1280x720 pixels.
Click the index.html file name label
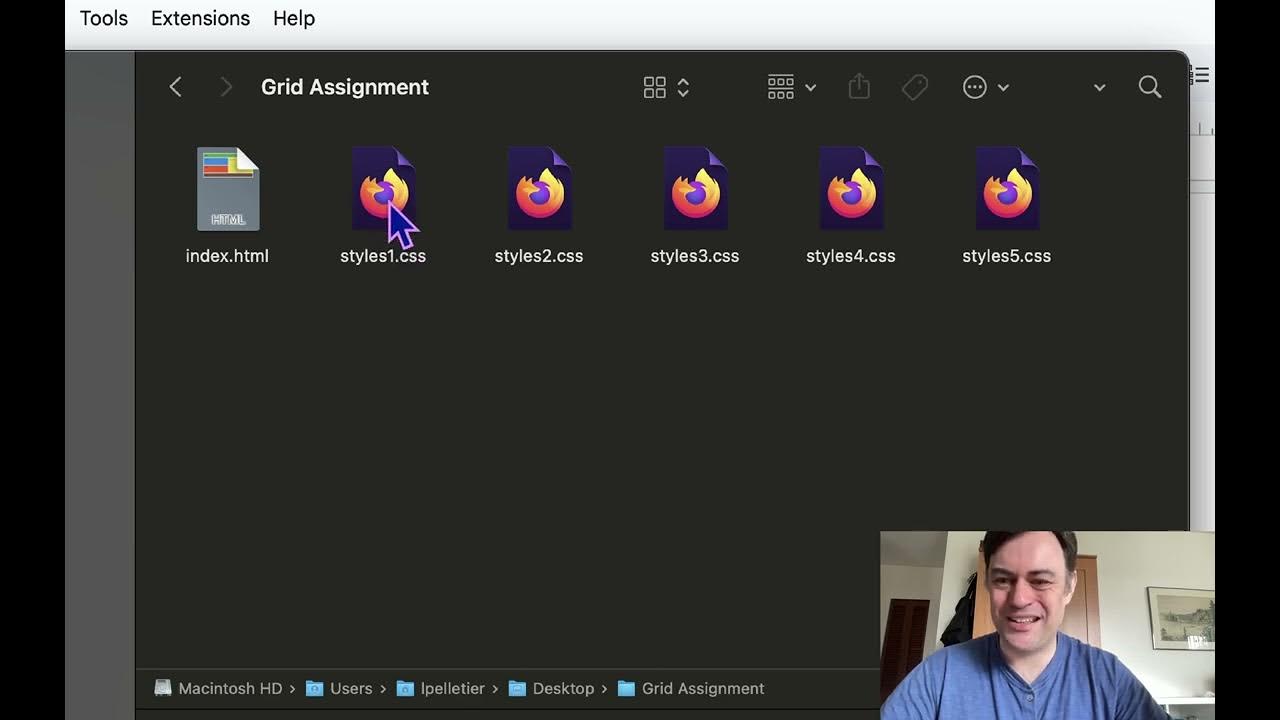click(x=227, y=256)
